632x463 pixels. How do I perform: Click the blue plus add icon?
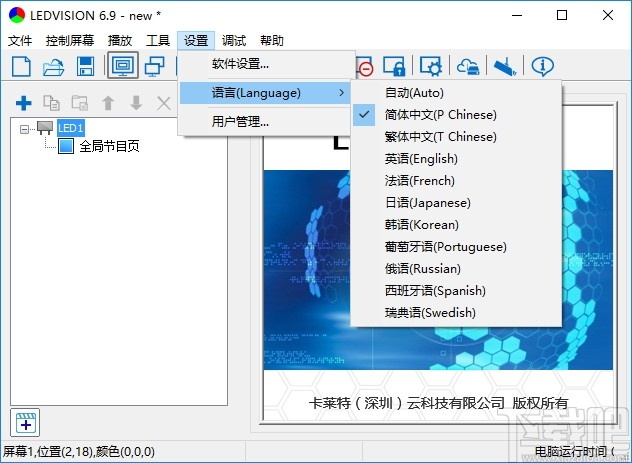pyautogui.click(x=23, y=103)
